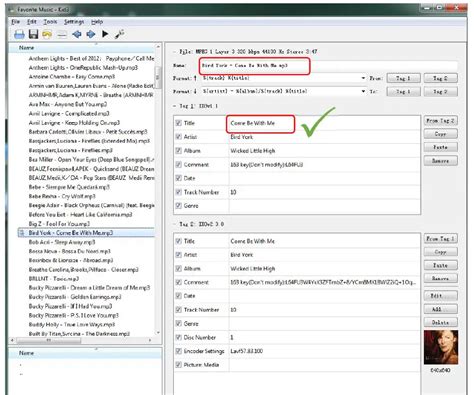
Task: Select Buddy Holly - True Love Ways.mp3
Action: click(x=72, y=324)
